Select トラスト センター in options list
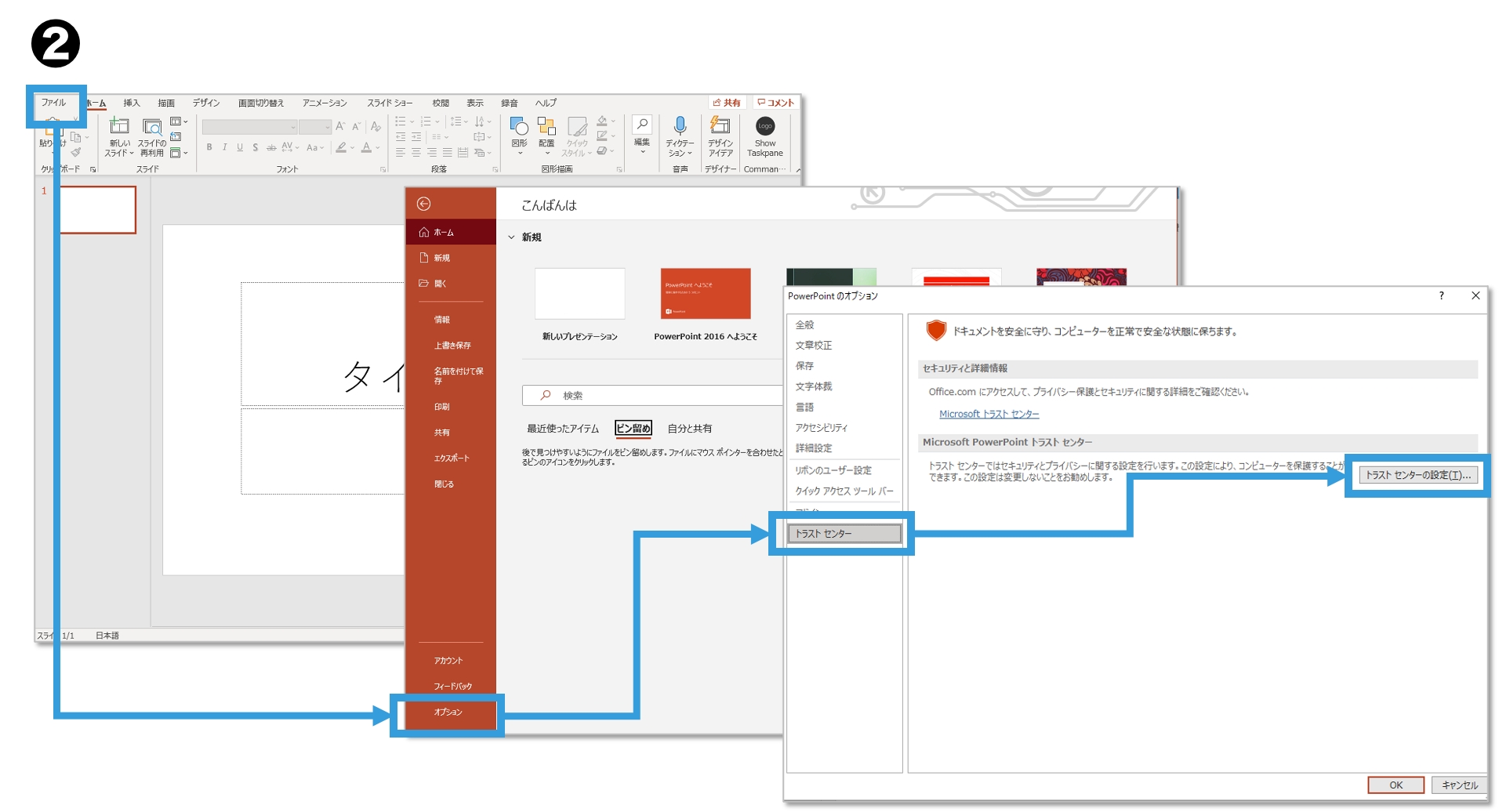This screenshot has width=1499, height=812. [844, 534]
